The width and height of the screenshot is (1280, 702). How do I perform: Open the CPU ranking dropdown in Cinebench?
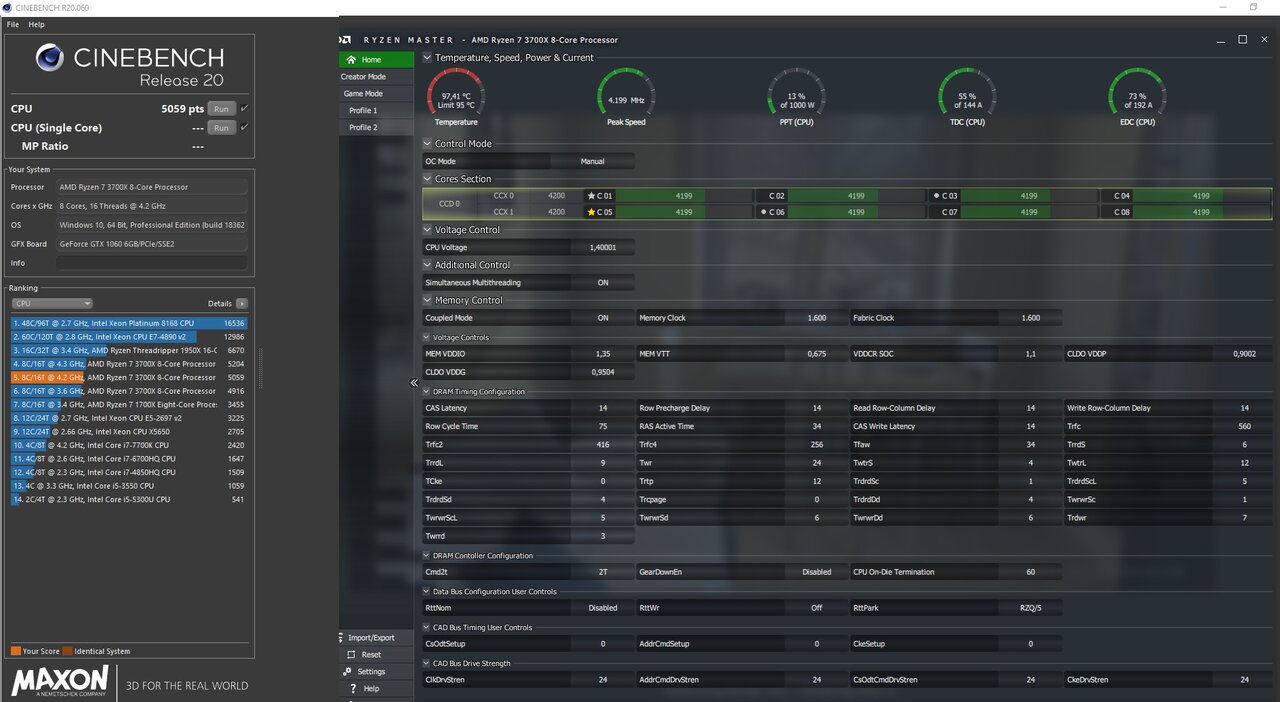[x=52, y=303]
